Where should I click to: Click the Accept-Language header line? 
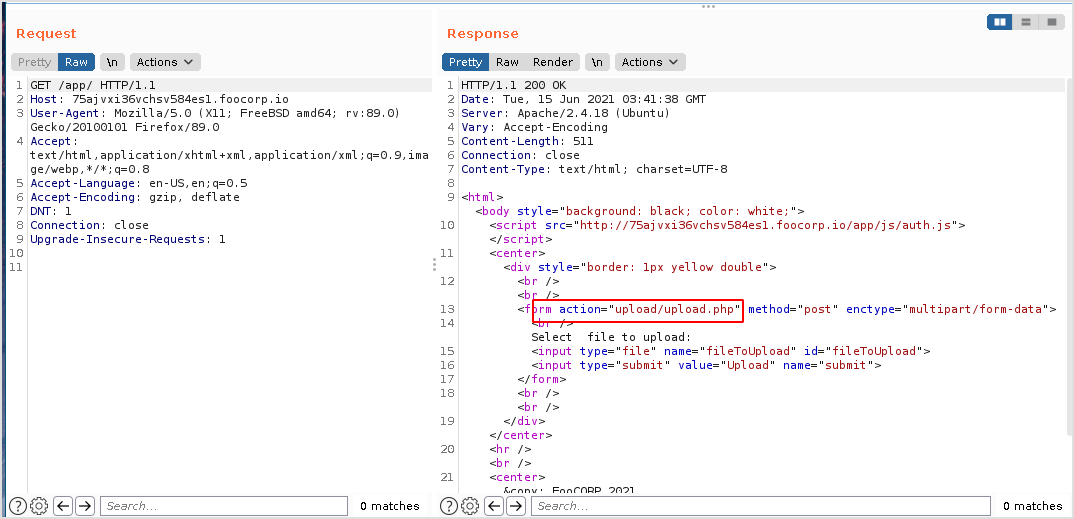point(138,183)
